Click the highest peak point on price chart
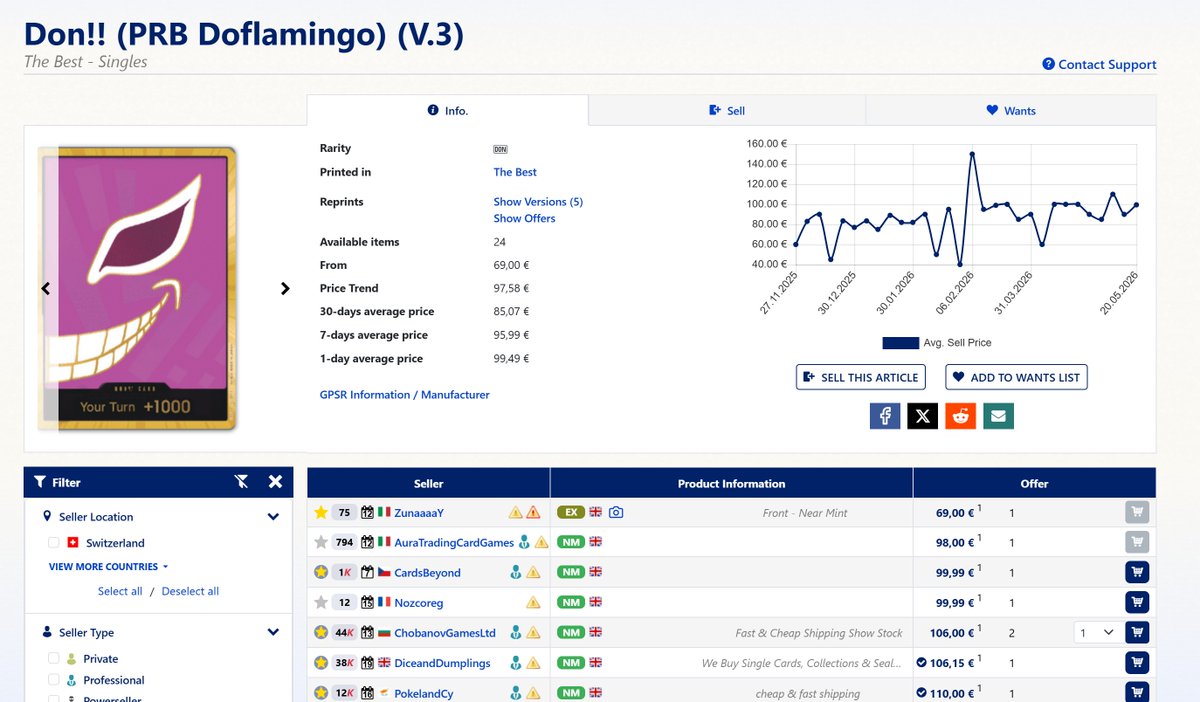The height and width of the screenshot is (702, 1200). (x=972, y=154)
